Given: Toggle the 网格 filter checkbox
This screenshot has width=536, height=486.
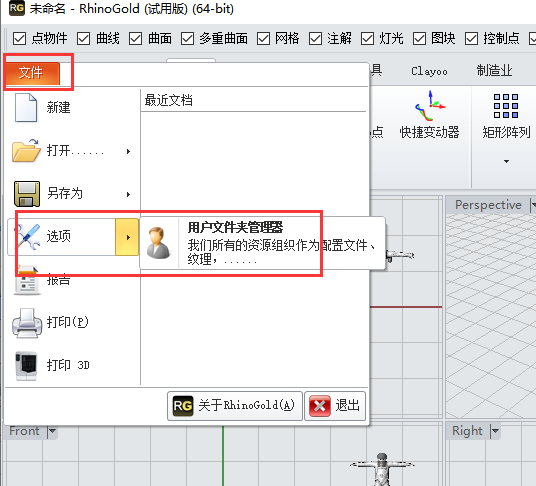Looking at the screenshot, I should click(x=263, y=39).
